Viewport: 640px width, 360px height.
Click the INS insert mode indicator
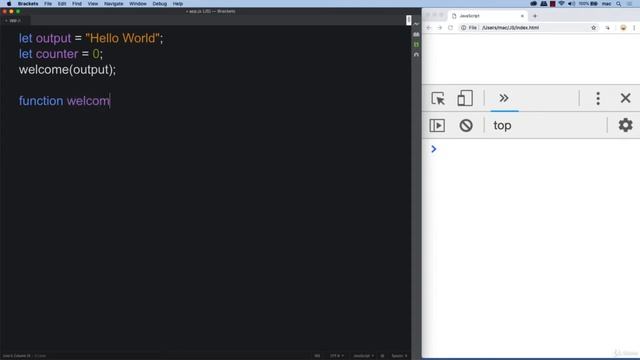317,356
